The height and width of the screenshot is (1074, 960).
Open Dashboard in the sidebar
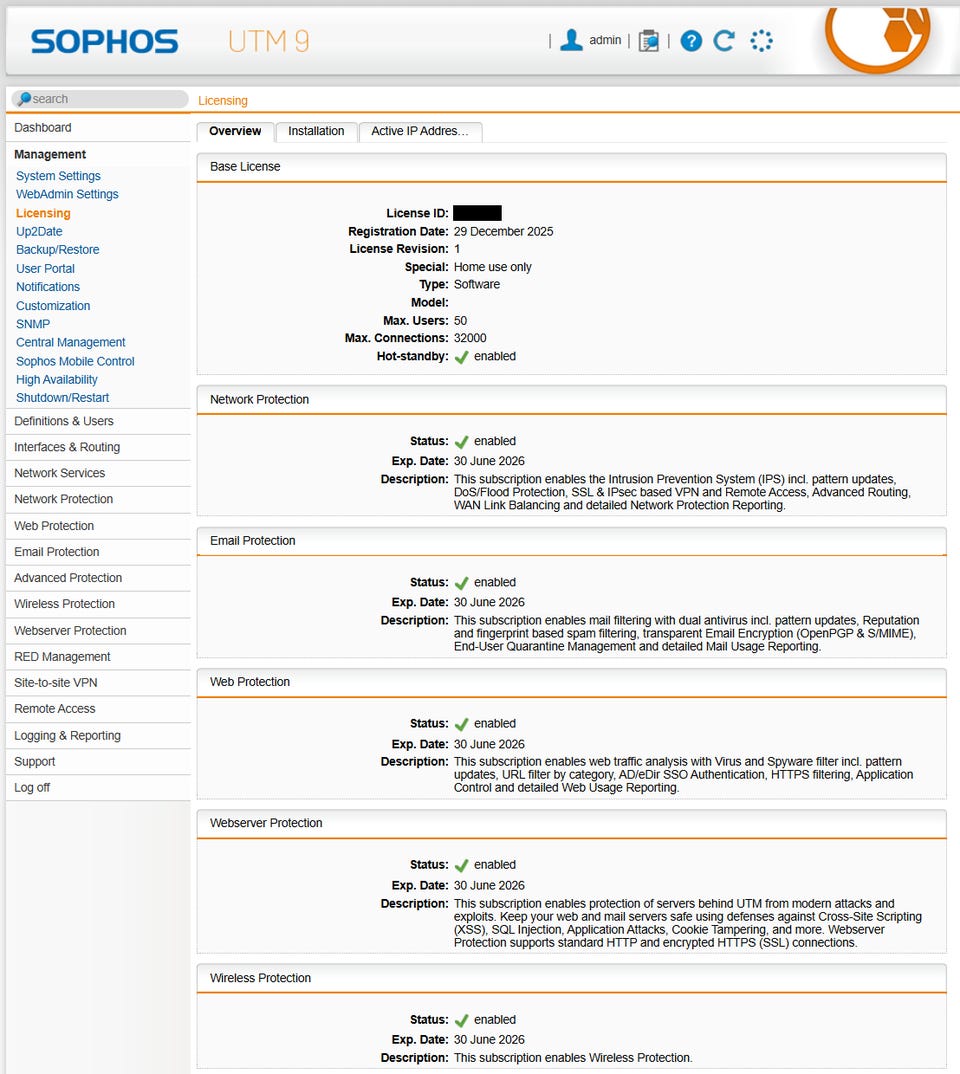pos(98,127)
